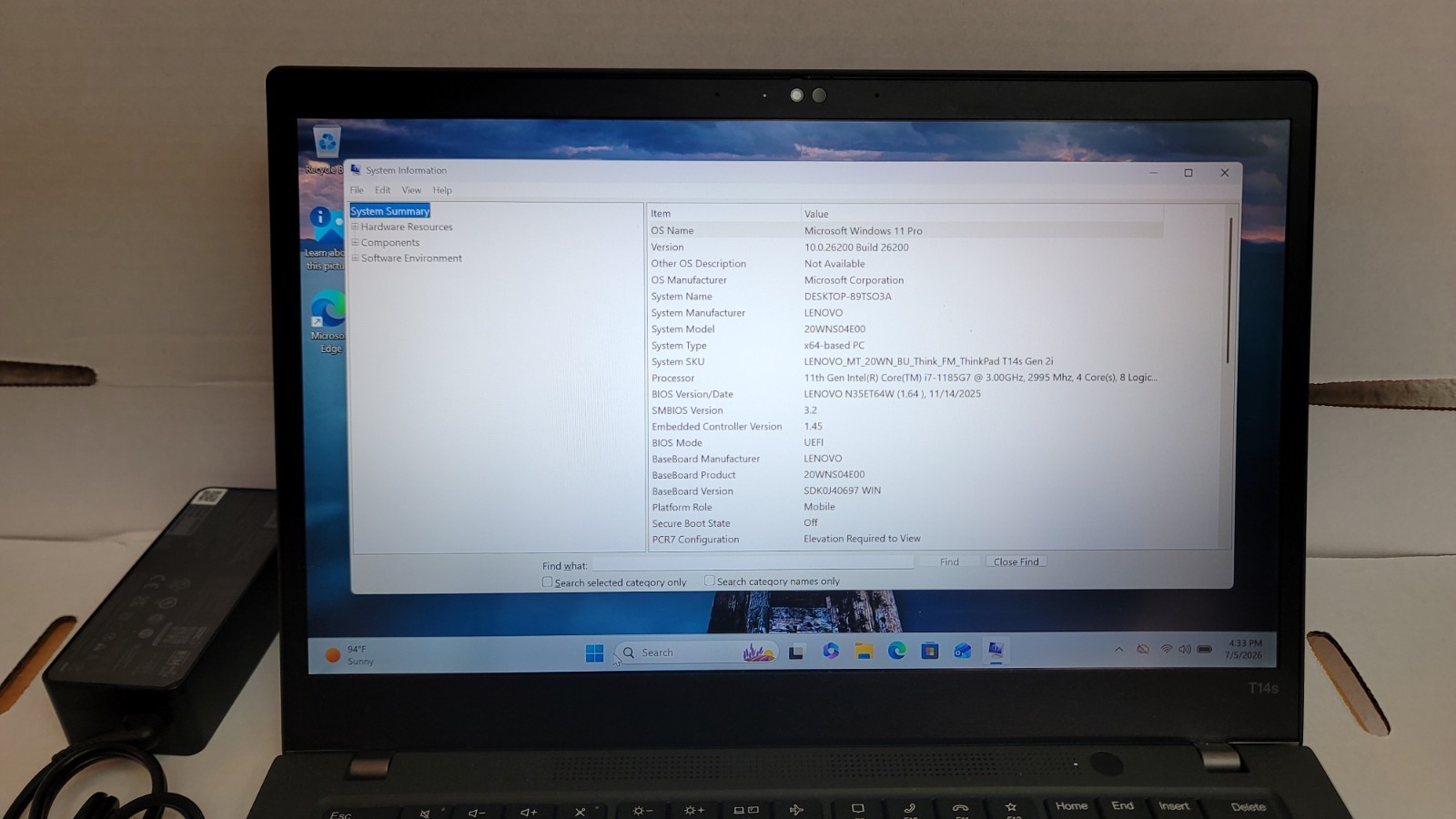Open the weather widget showing 94°F

pyautogui.click(x=349, y=655)
